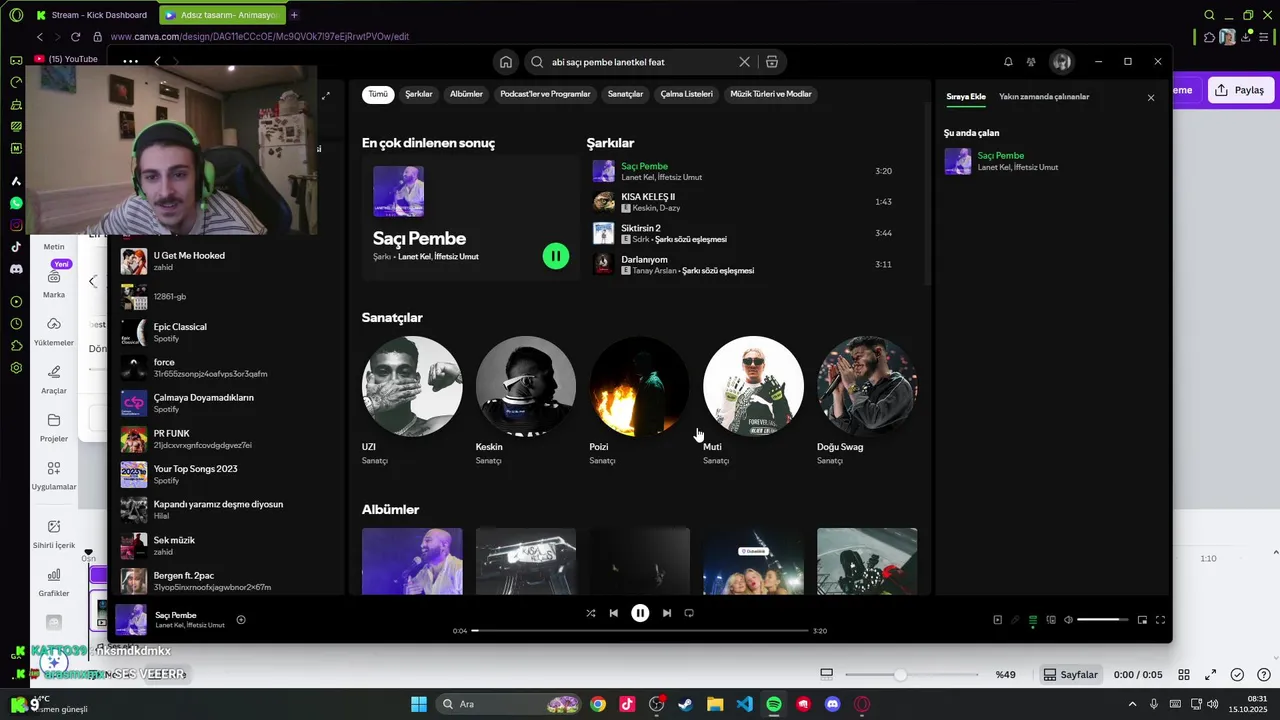Open the Browse icon beside search
This screenshot has width=1280, height=720.
pyautogui.click(x=772, y=62)
